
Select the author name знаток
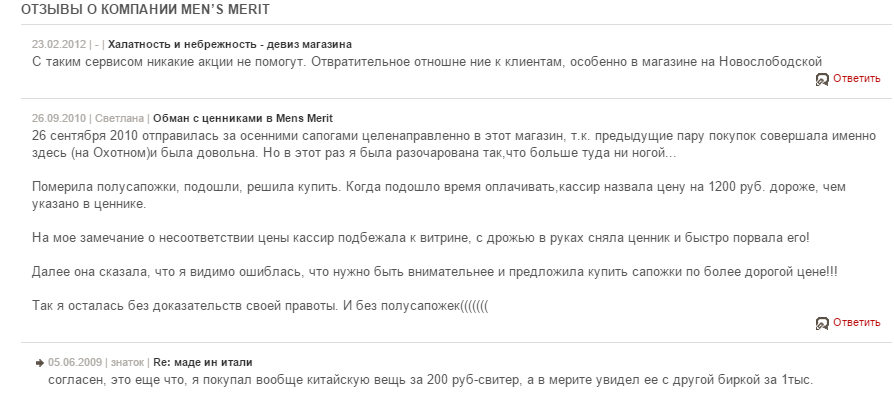[x=128, y=363]
